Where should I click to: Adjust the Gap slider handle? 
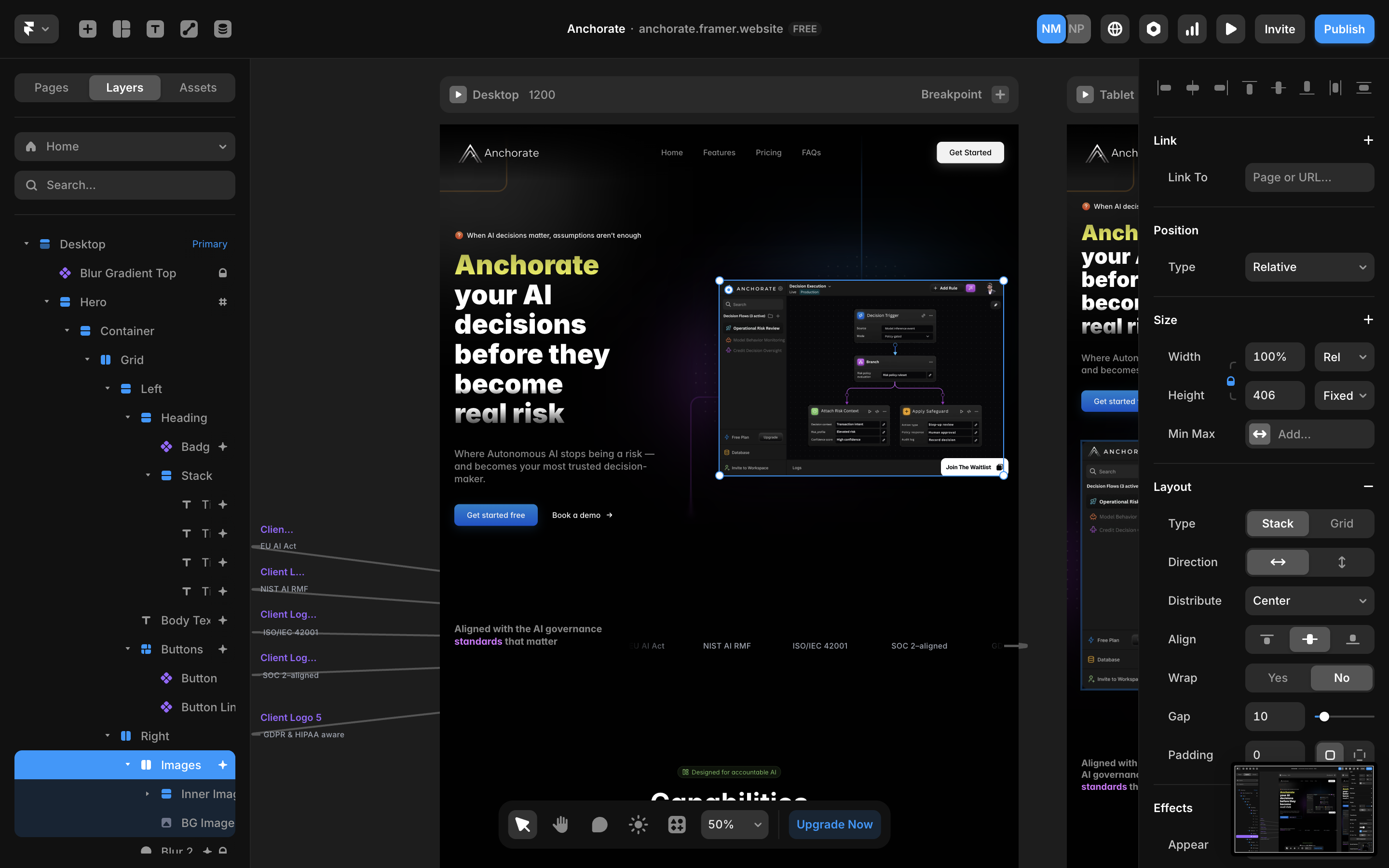click(x=1324, y=717)
